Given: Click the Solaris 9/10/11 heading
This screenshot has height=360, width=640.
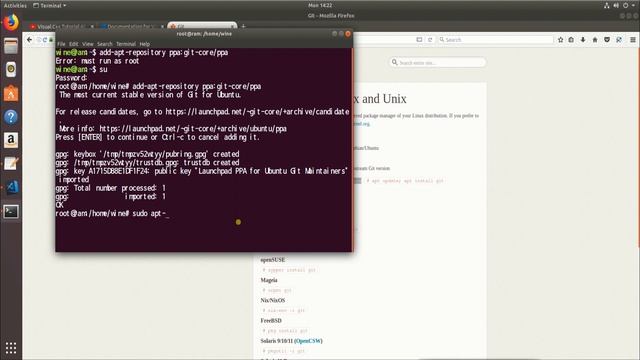Looking at the screenshot, I should pos(277,341).
